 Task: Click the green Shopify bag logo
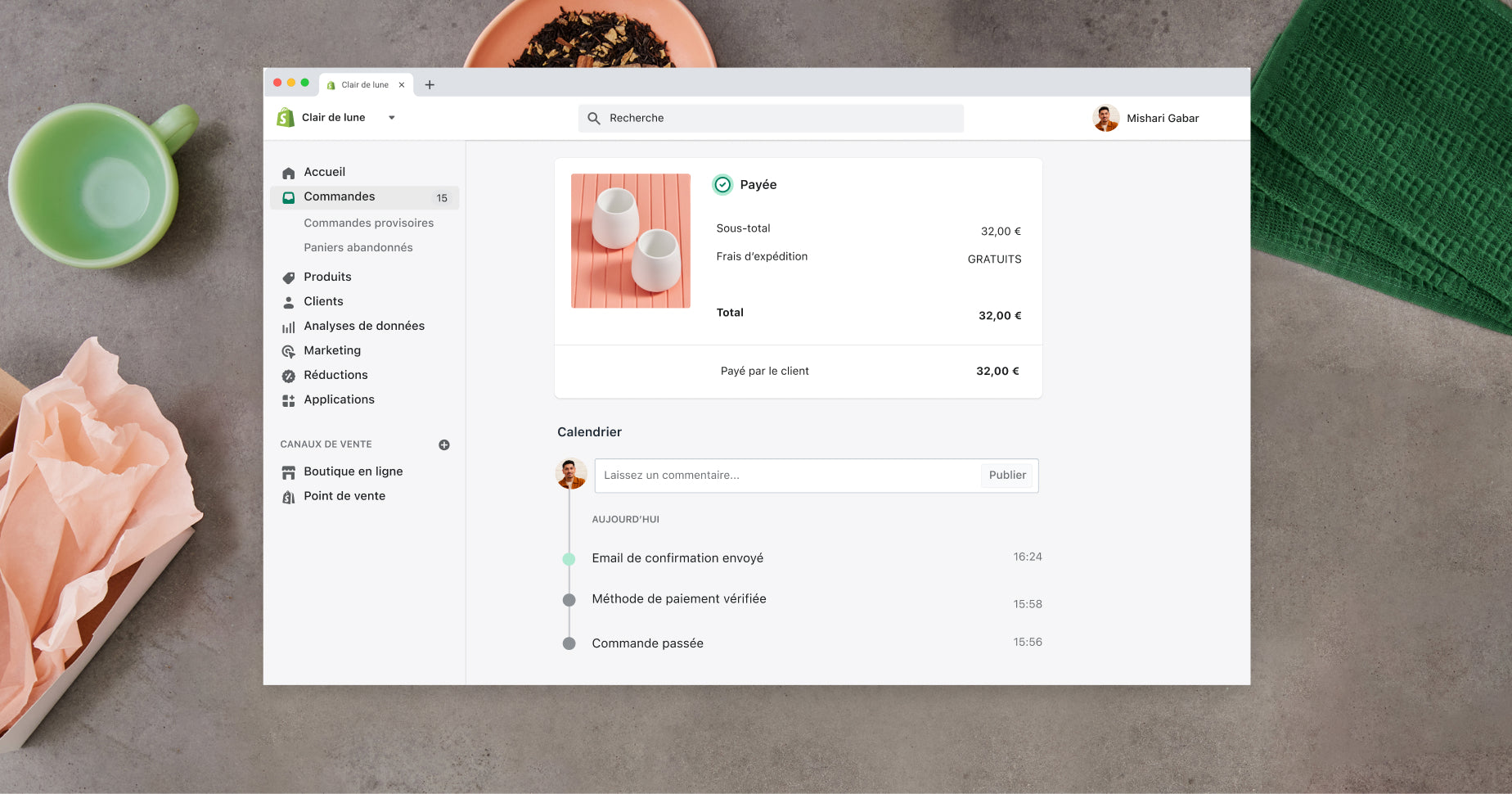pos(284,117)
